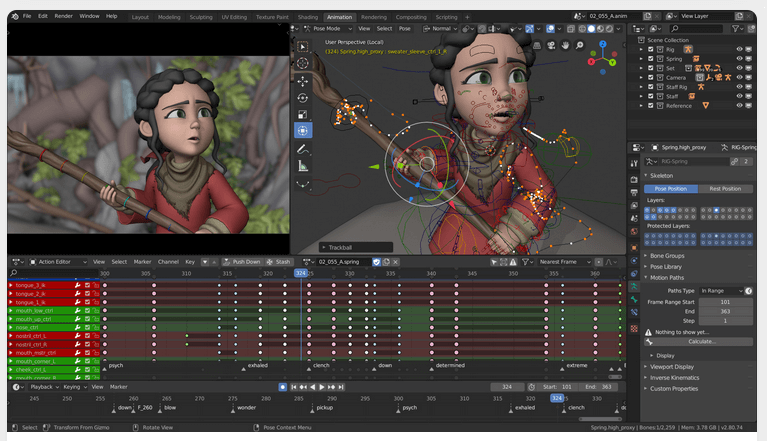The width and height of the screenshot is (767, 441).
Task: Select the Cursor tool in viewport toolbar
Action: click(303, 63)
